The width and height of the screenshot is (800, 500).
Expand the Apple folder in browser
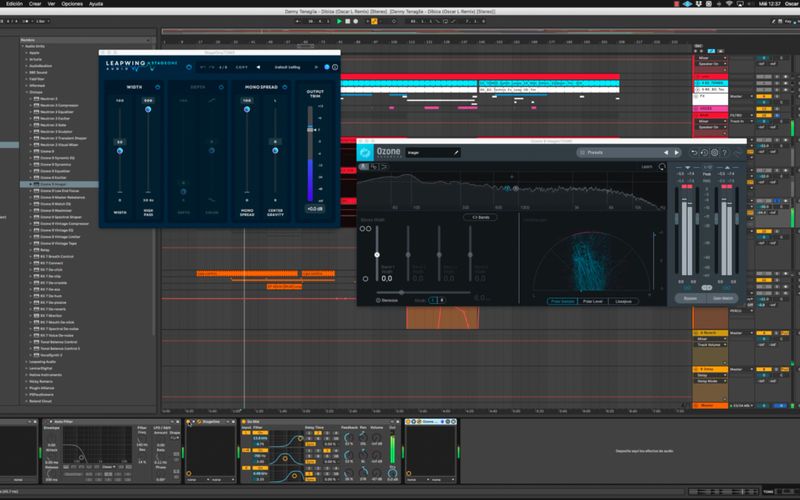[27, 53]
